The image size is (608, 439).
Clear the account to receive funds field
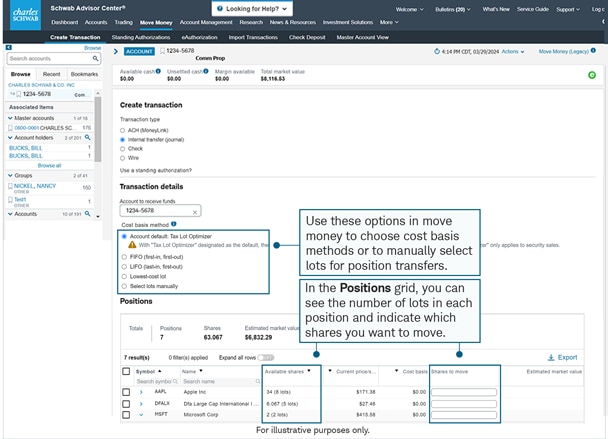coord(195,212)
